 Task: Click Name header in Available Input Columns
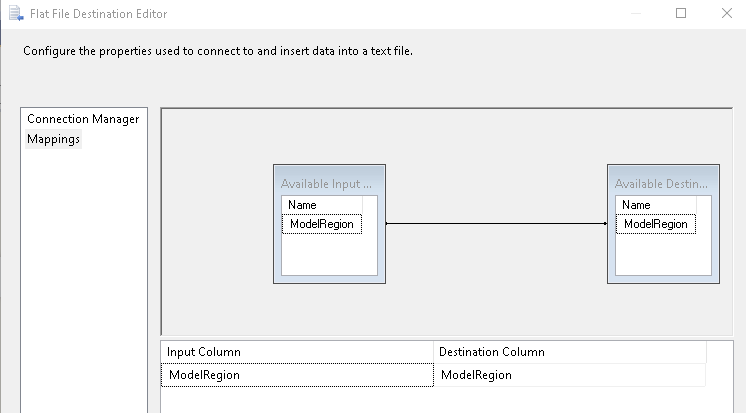tap(302, 205)
